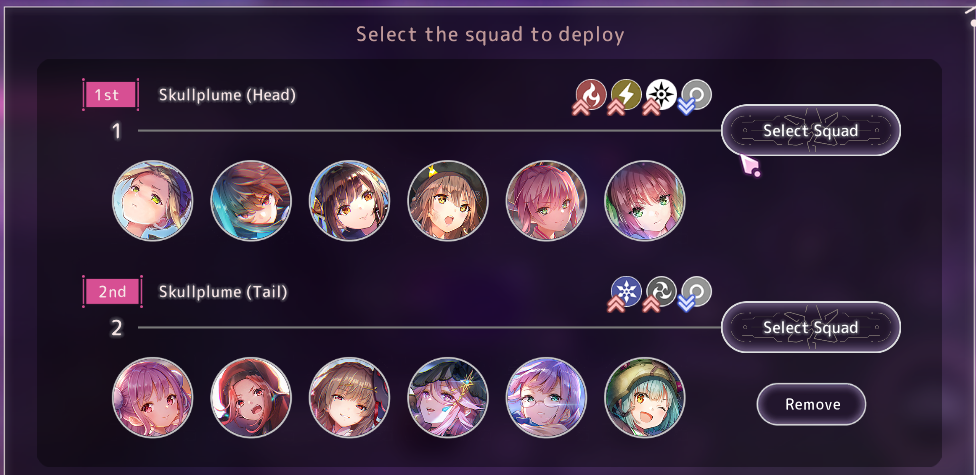Select the green-eyed character at end of squad 1
Viewport: 976px width, 475px height.
point(645,200)
